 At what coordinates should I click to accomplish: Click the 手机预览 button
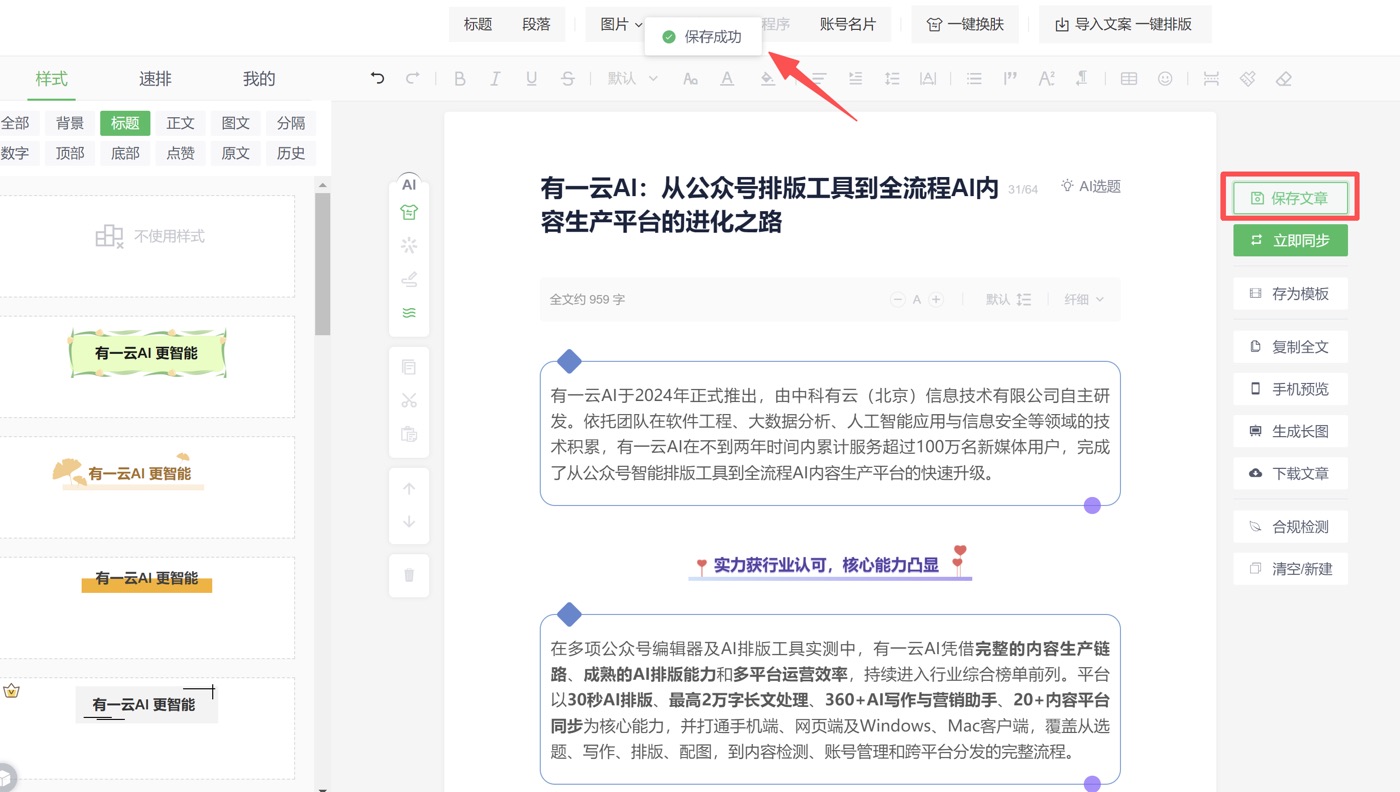pyautogui.click(x=1290, y=389)
